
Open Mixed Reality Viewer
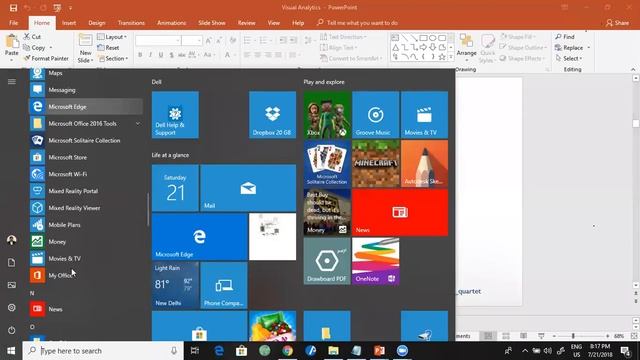coord(86,208)
